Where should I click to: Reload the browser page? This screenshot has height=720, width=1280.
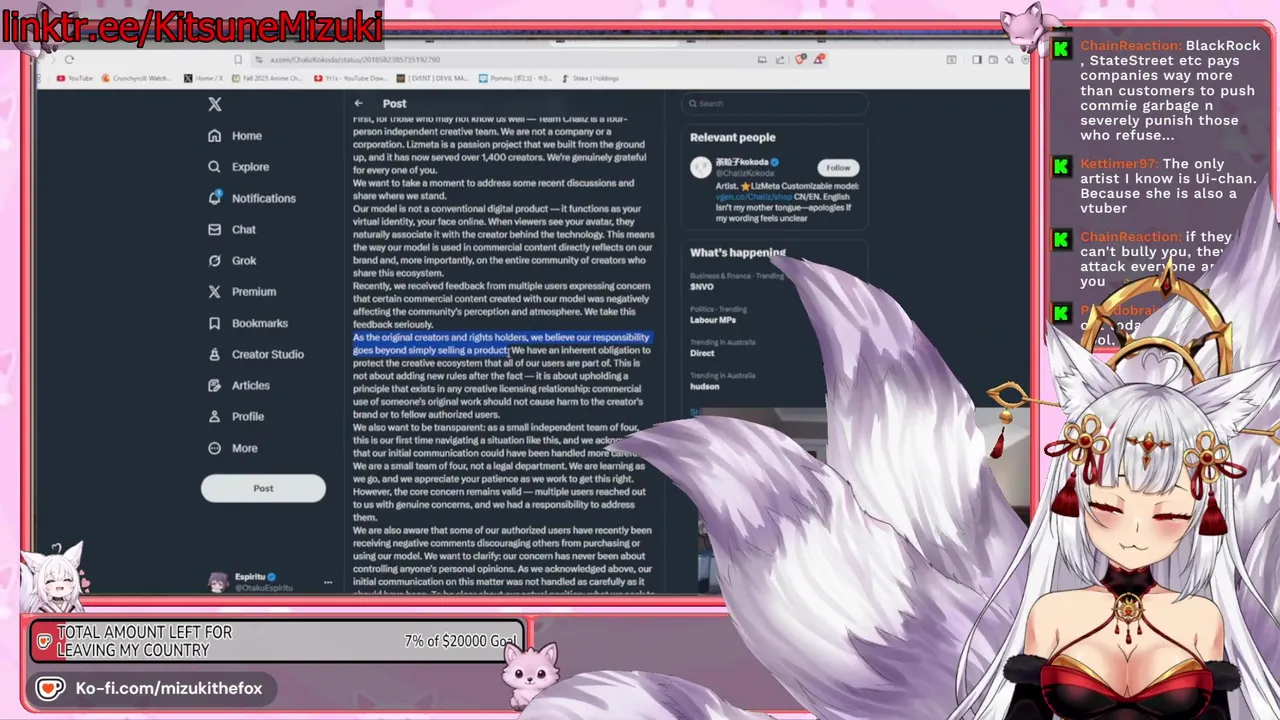tap(69, 59)
